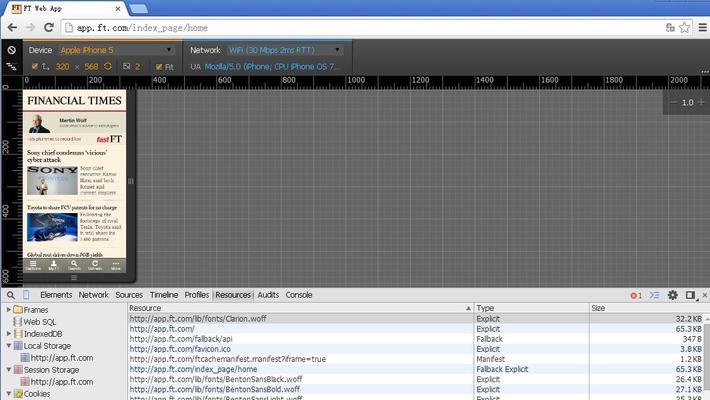Click the device pixel ratio icon
This screenshot has width=710, height=400.
[x=127, y=67]
